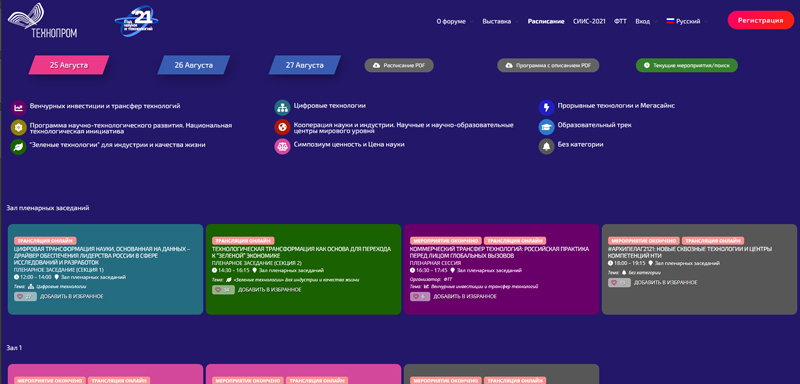Viewport: 800px width, 384px height.
Task: Click the Технопром logo
Action: [x=43, y=20]
